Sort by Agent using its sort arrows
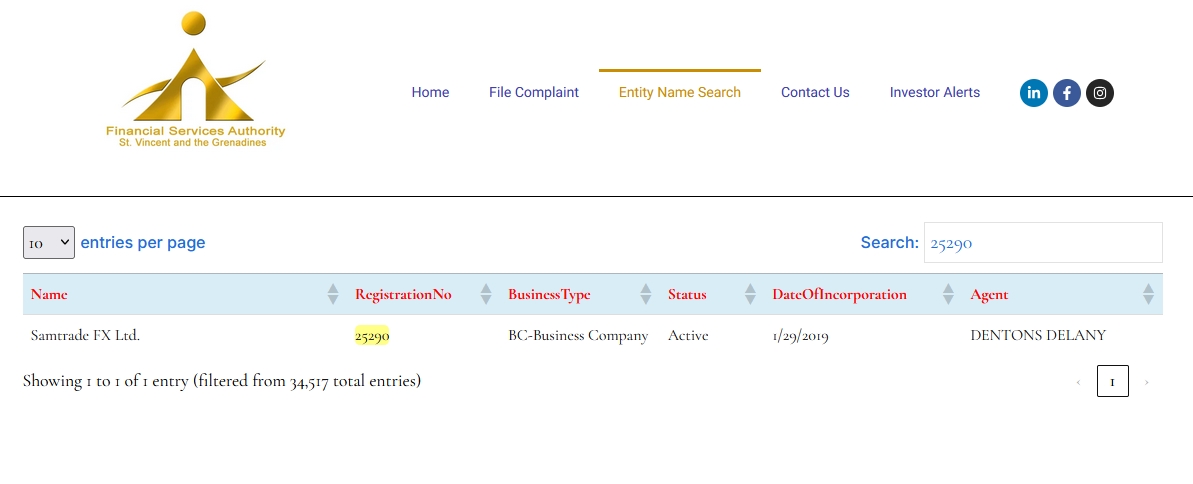1193x484 pixels. (1148, 294)
